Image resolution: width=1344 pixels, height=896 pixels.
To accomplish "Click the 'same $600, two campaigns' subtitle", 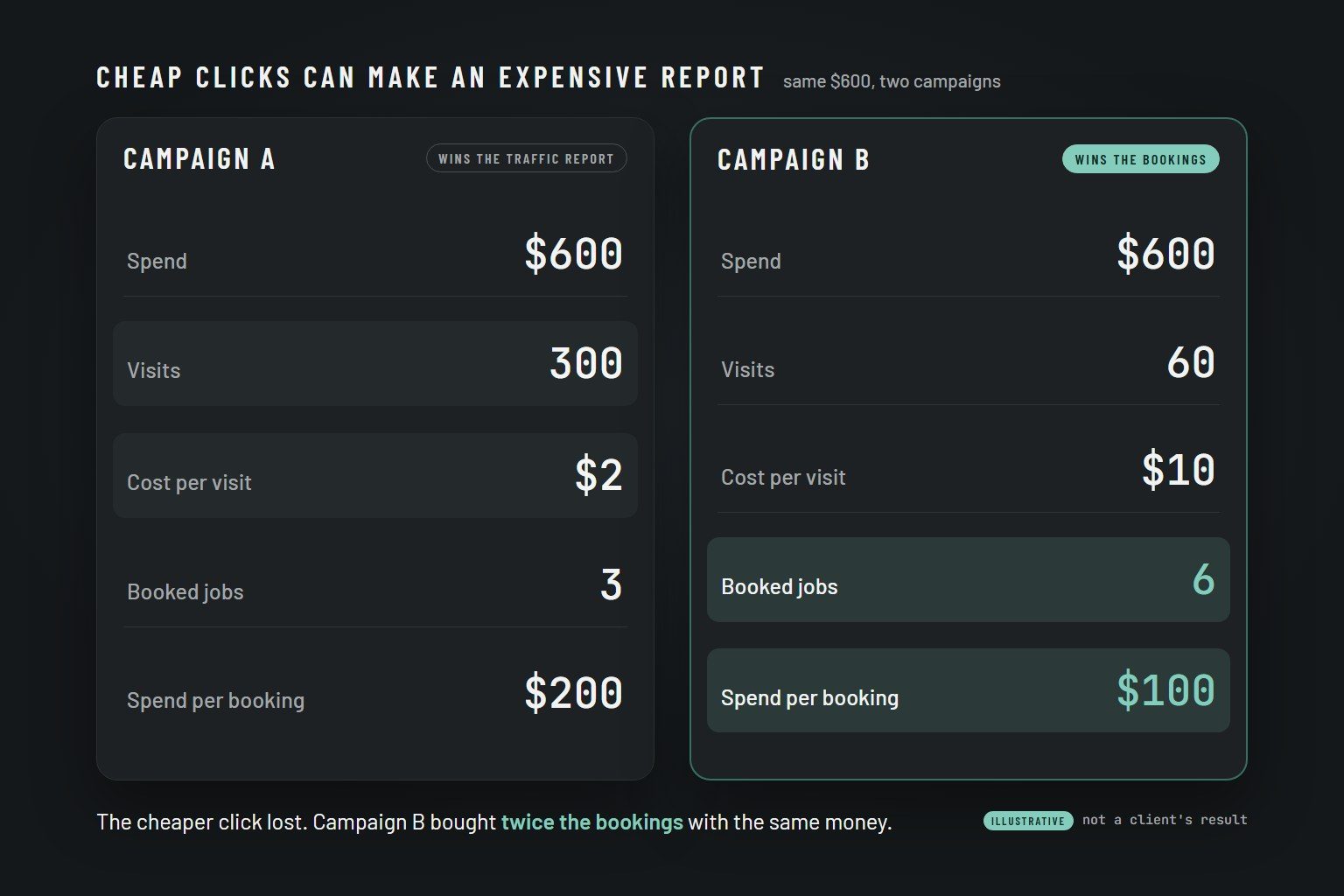I will [x=892, y=81].
